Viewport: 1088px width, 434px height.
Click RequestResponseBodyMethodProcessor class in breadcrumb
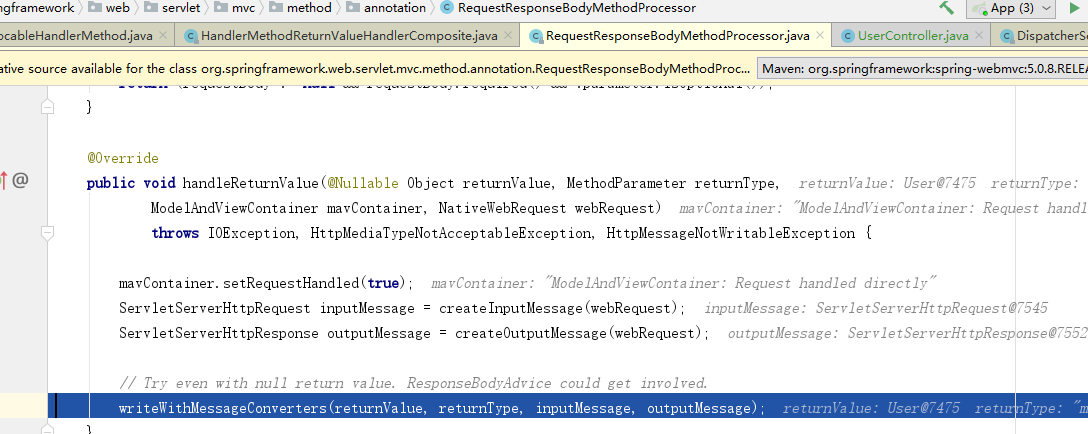pyautogui.click(x=576, y=8)
